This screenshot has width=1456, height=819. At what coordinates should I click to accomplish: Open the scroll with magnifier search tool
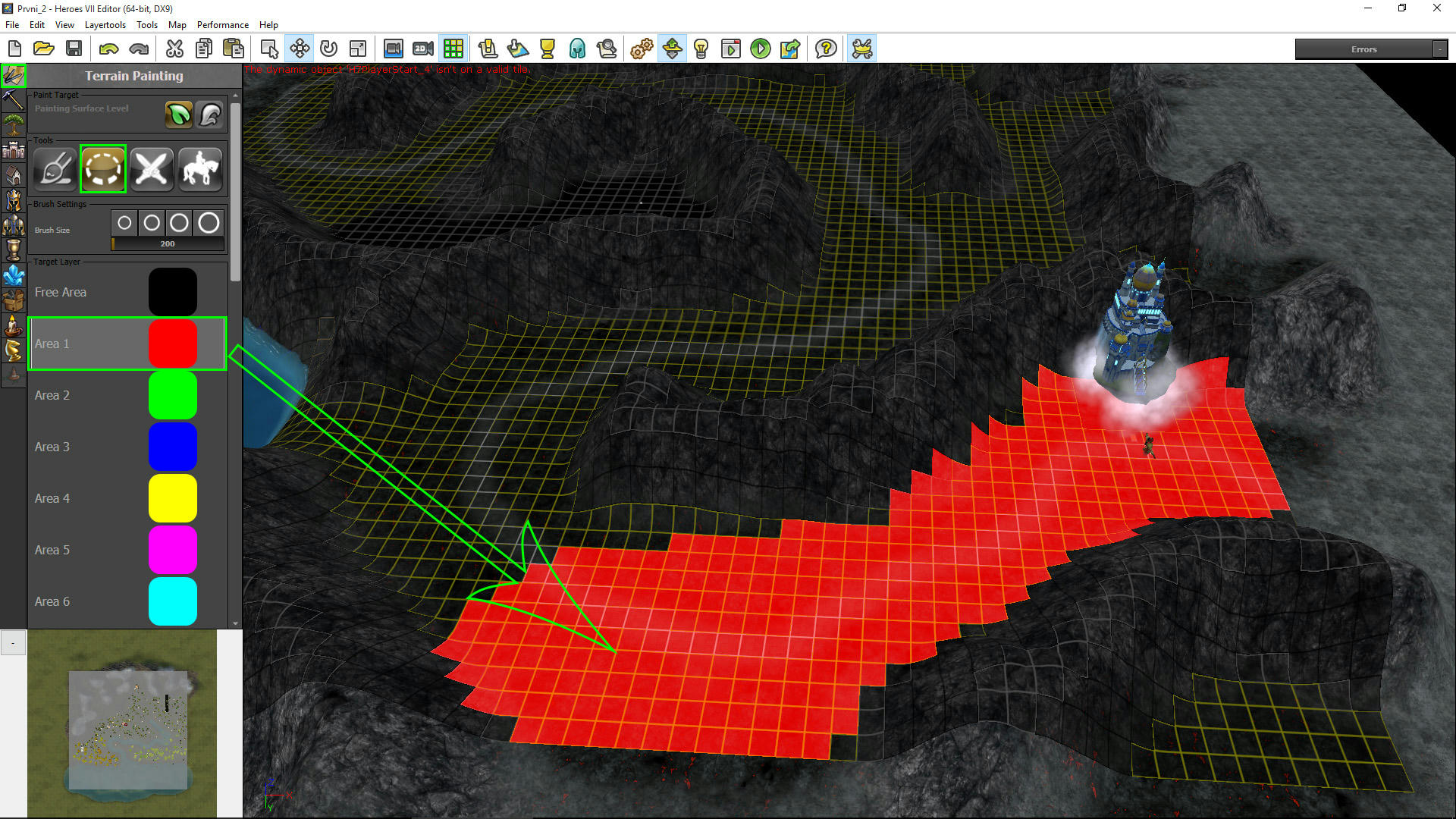607,49
